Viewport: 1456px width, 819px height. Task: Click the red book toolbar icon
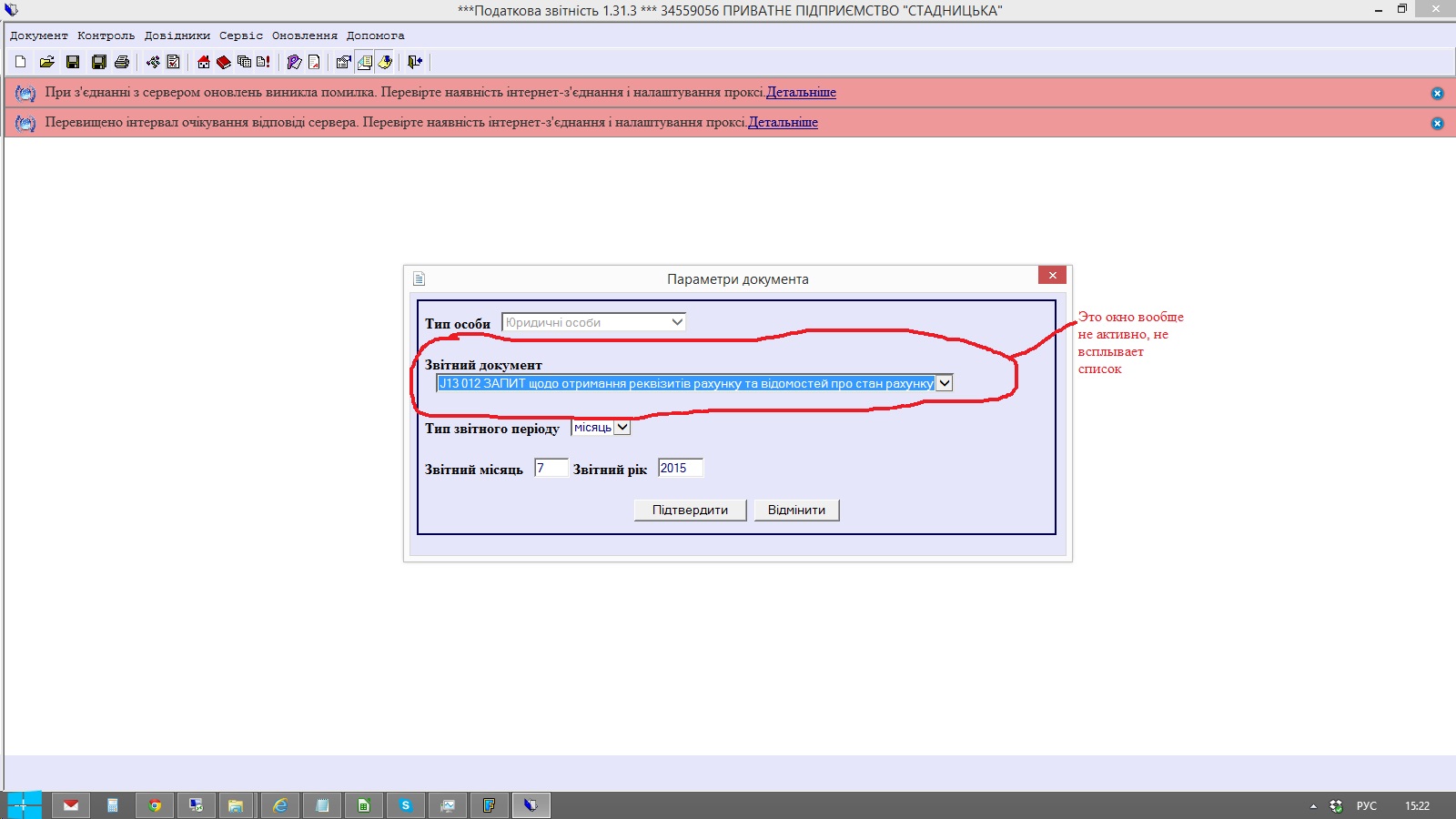pos(223,62)
